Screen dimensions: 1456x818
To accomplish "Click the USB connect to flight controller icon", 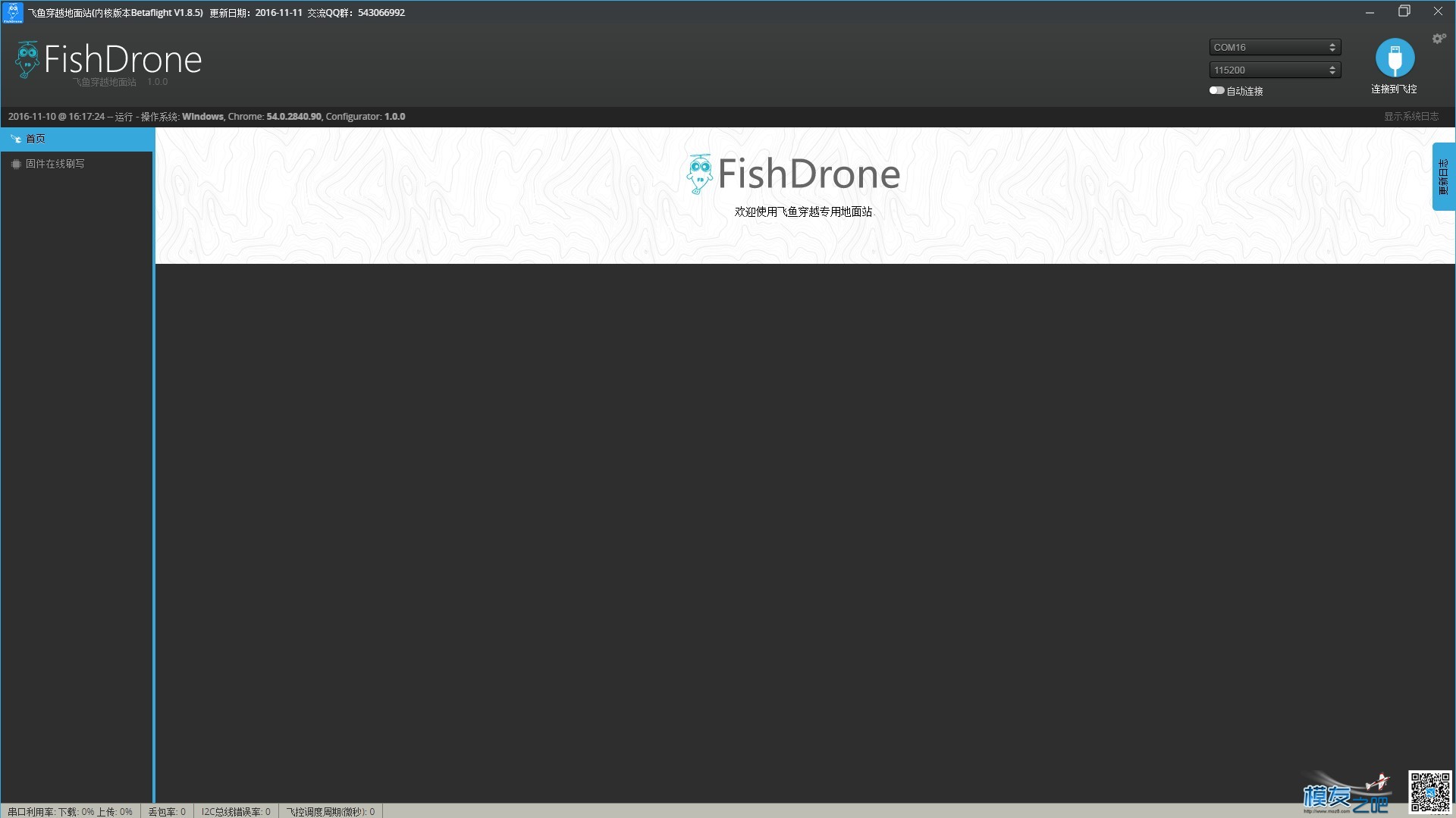I will click(x=1395, y=58).
